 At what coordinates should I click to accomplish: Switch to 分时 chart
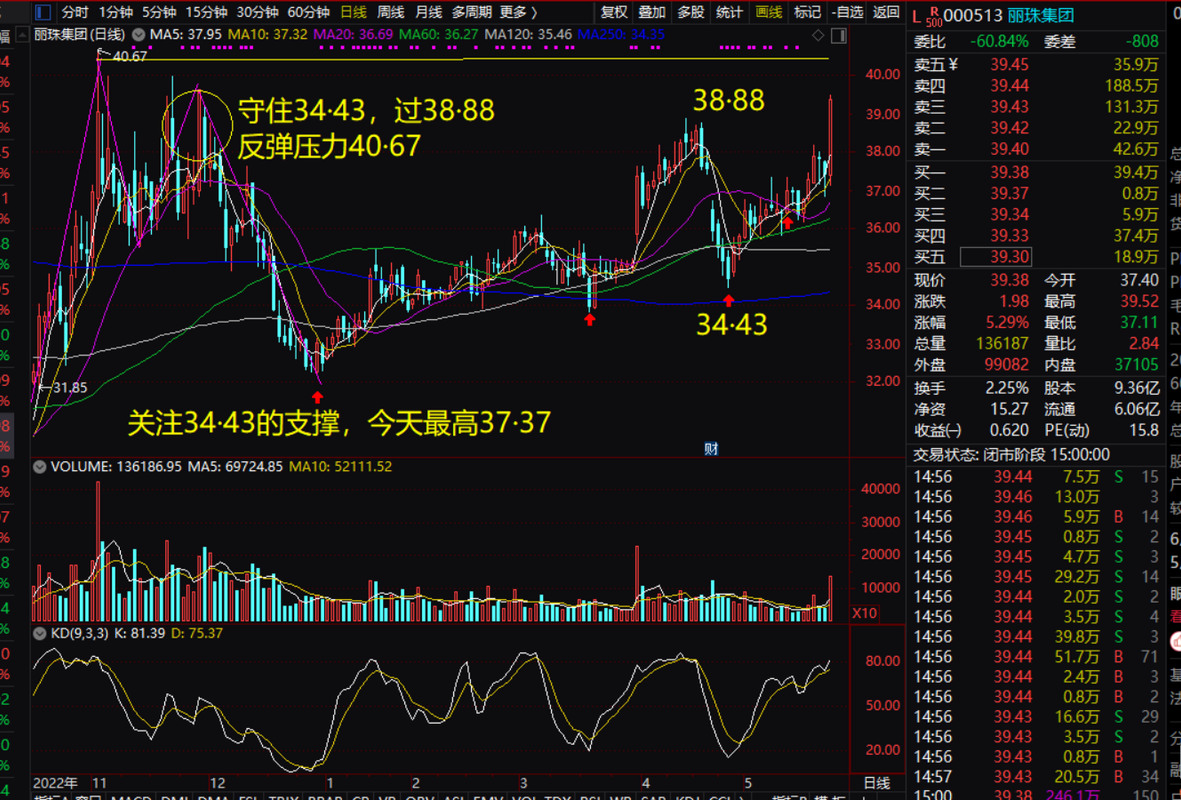[75, 12]
